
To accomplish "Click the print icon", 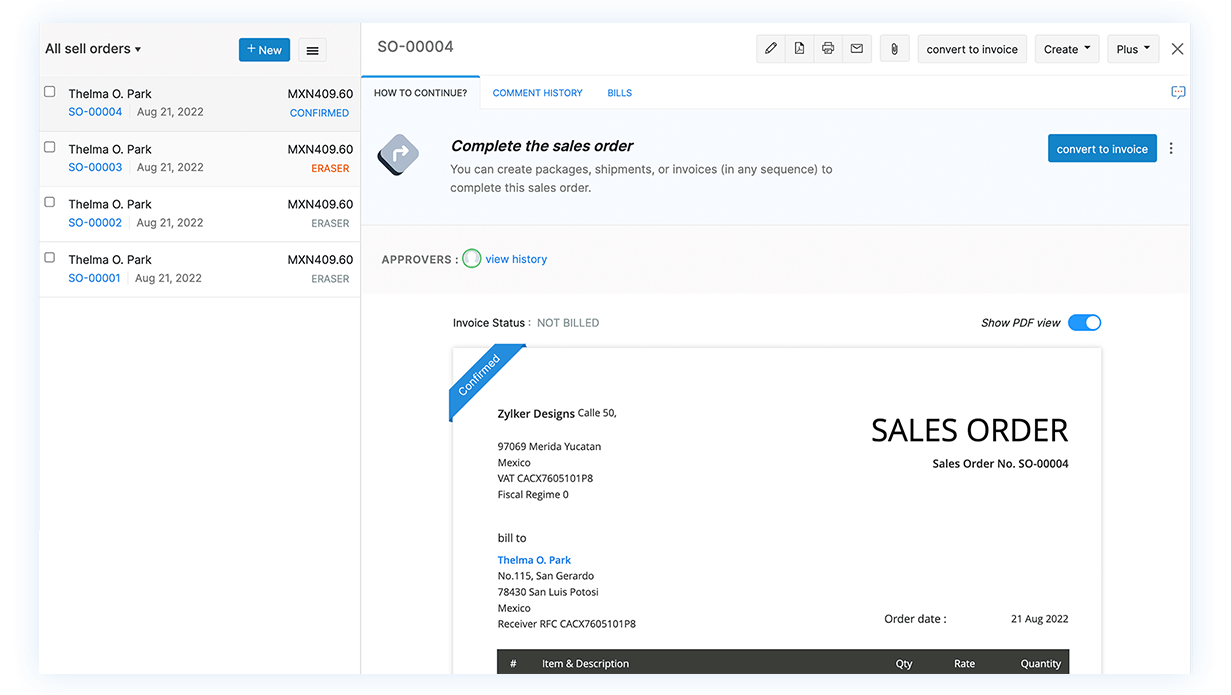I will point(828,48).
